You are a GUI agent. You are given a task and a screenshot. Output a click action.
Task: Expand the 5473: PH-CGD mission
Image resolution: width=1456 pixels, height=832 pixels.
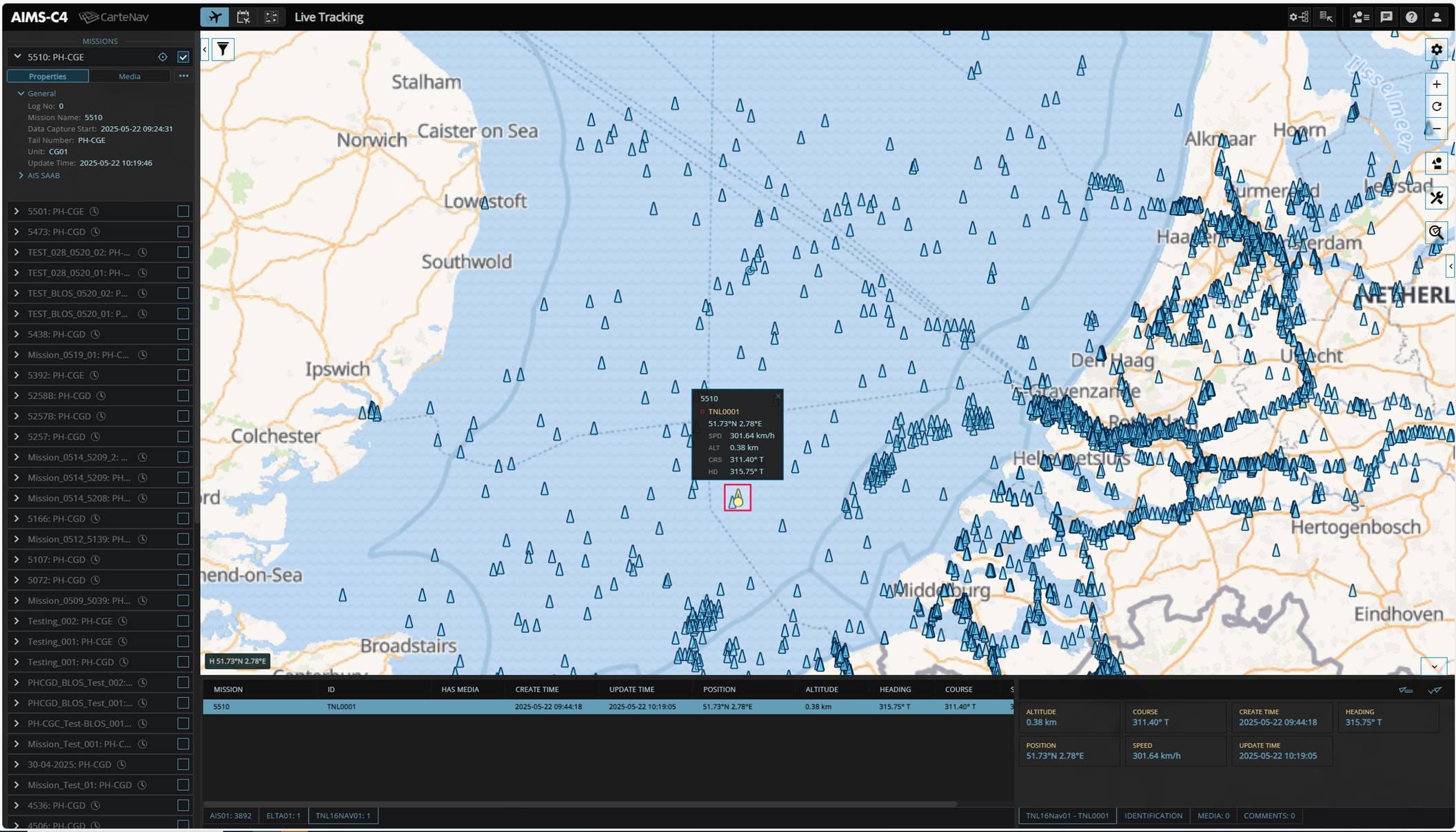coord(17,232)
